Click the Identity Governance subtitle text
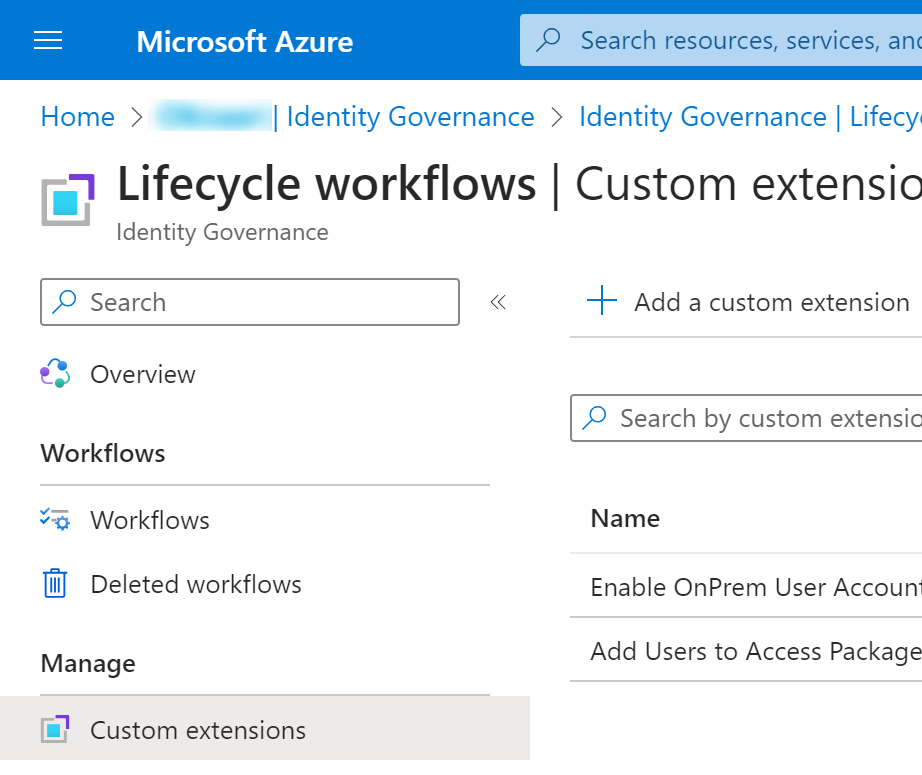922x775 pixels. [x=222, y=232]
